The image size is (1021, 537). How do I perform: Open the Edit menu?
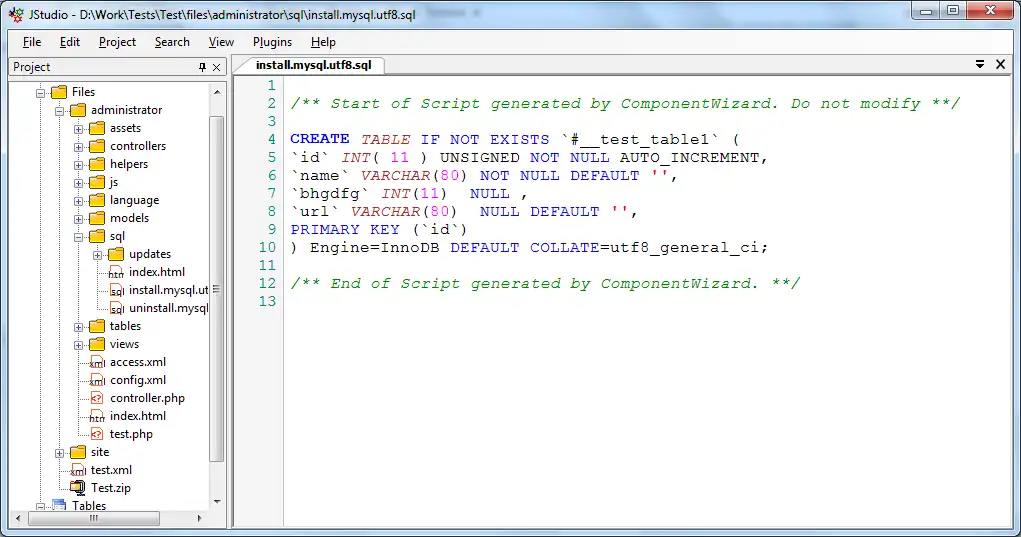(x=70, y=42)
